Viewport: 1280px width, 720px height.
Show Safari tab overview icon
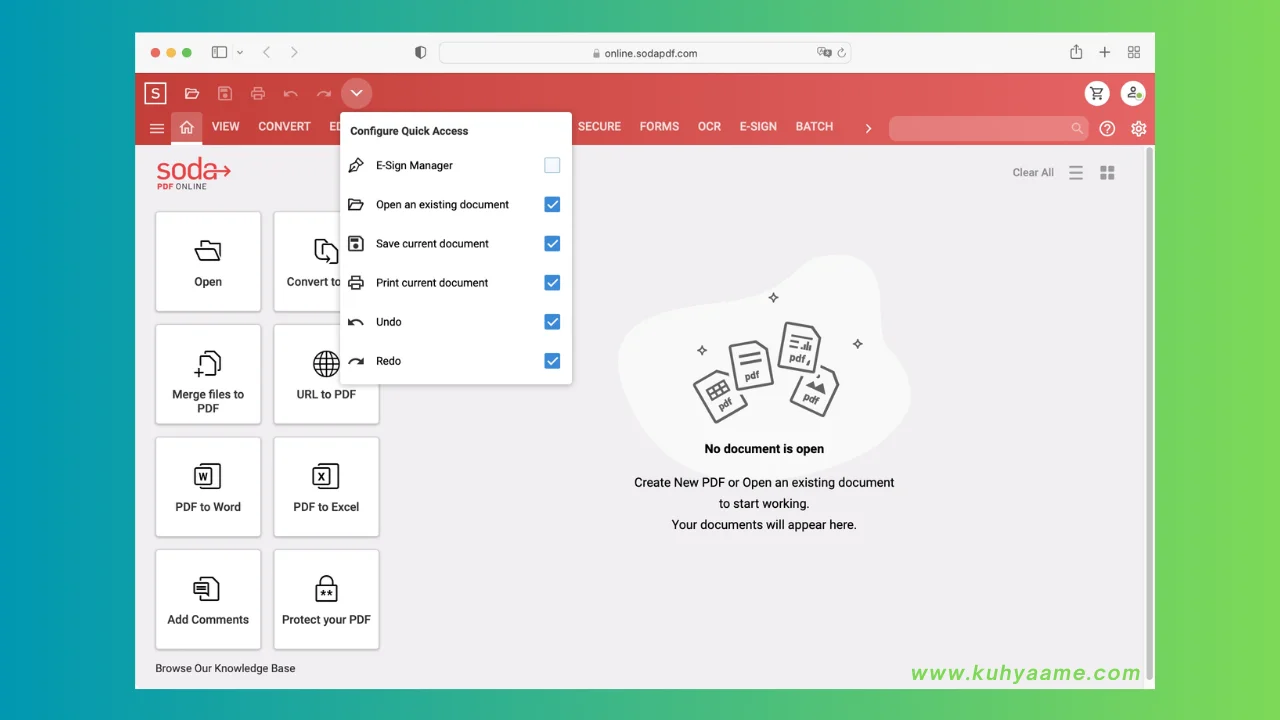tap(1134, 52)
